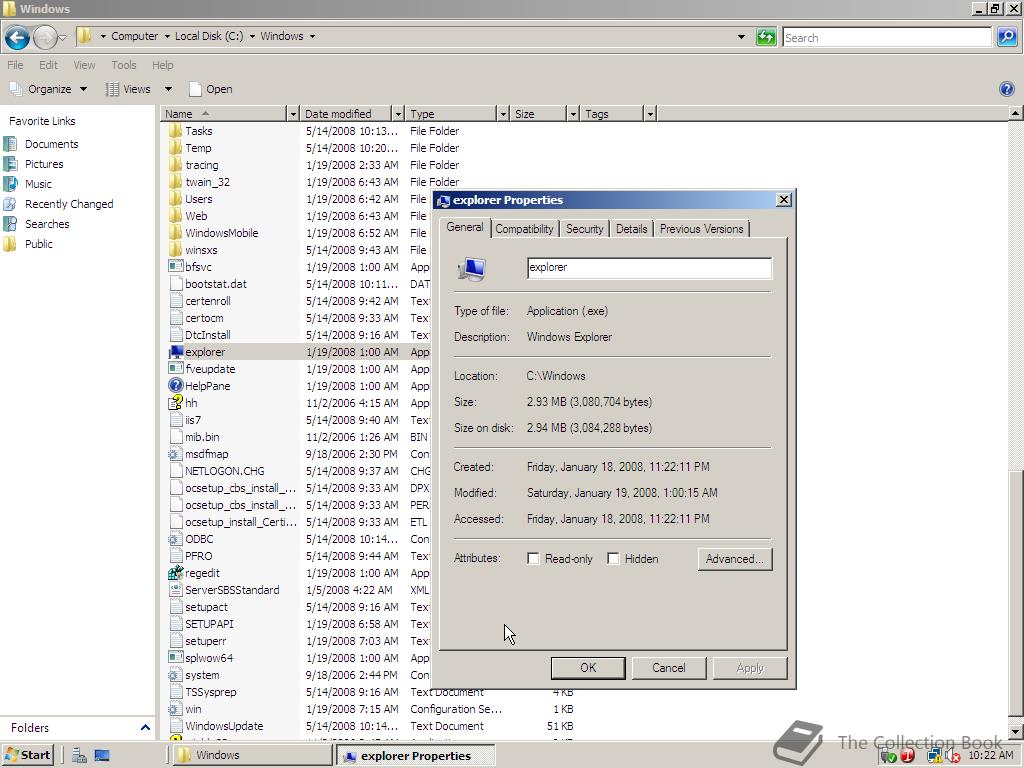1024x768 pixels.
Task: Select the hh file icon
Action: [x=176, y=402]
